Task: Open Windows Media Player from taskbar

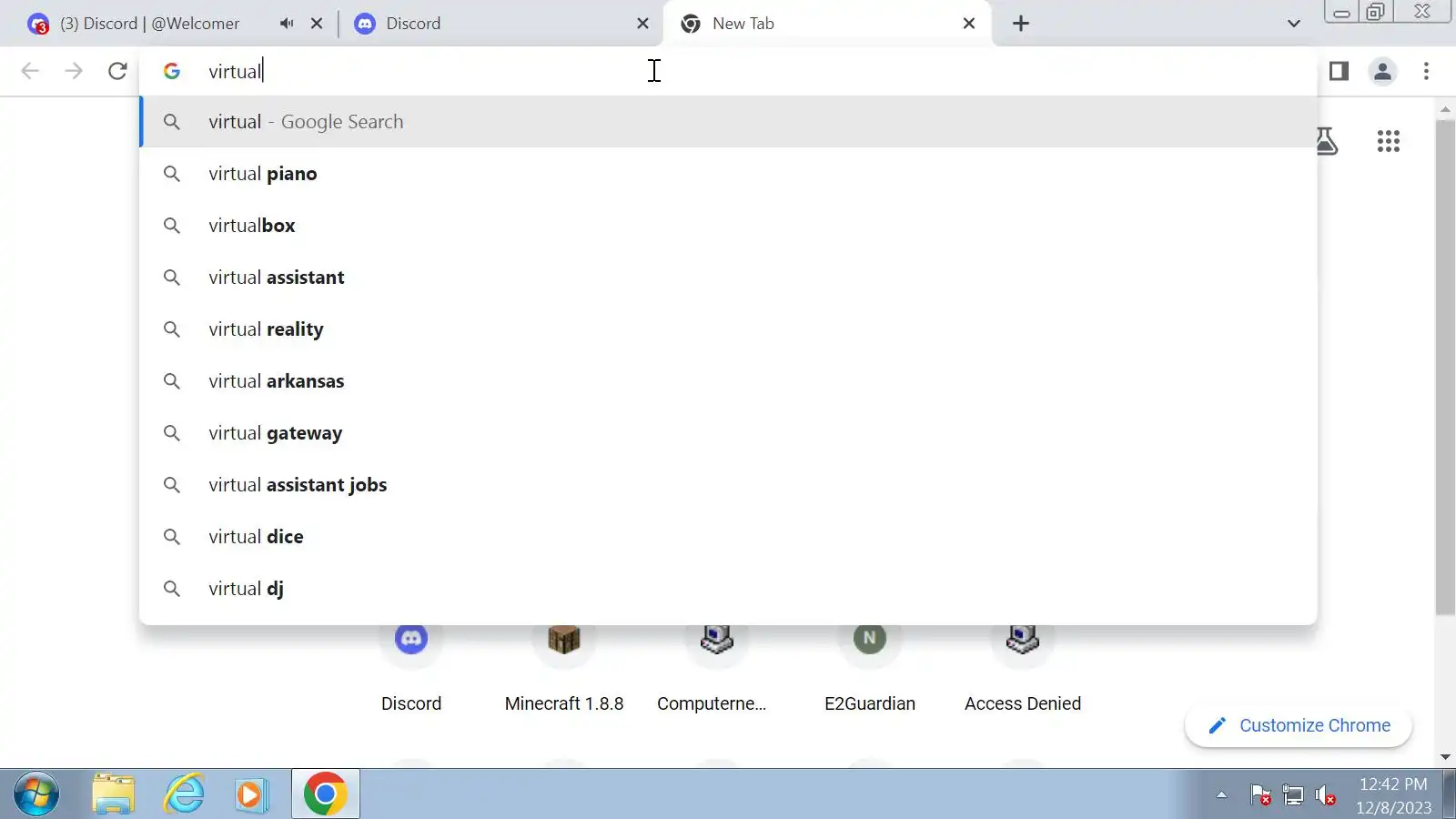Action: click(x=250, y=794)
